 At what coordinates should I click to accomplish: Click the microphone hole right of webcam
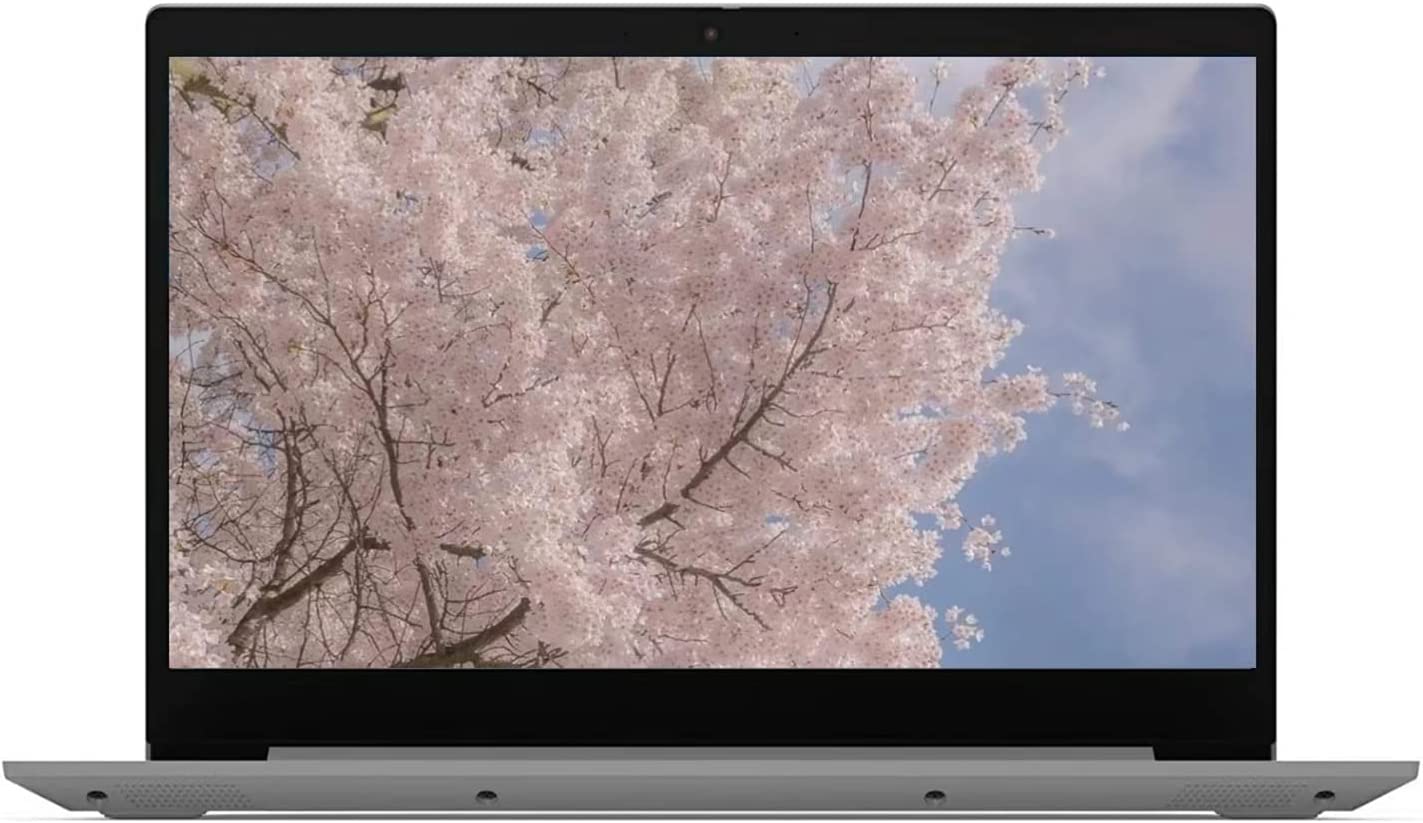click(x=796, y=34)
